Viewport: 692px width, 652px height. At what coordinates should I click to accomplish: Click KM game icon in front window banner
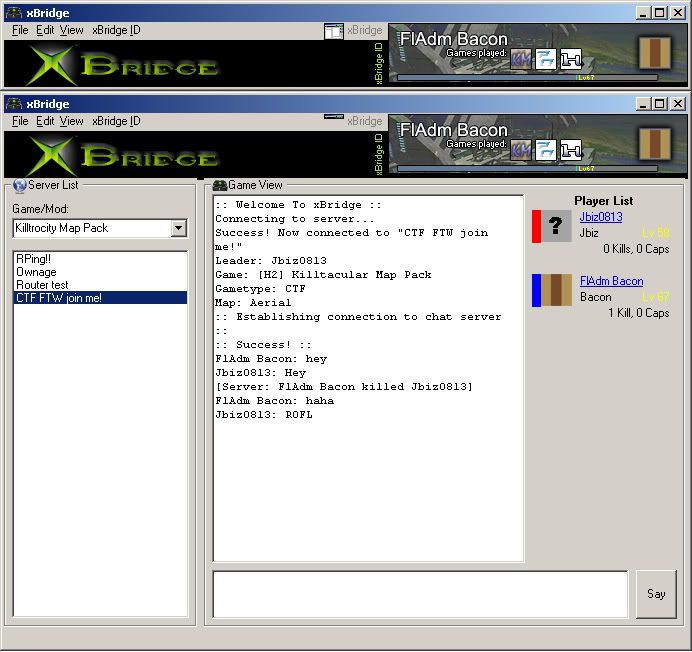click(521, 151)
